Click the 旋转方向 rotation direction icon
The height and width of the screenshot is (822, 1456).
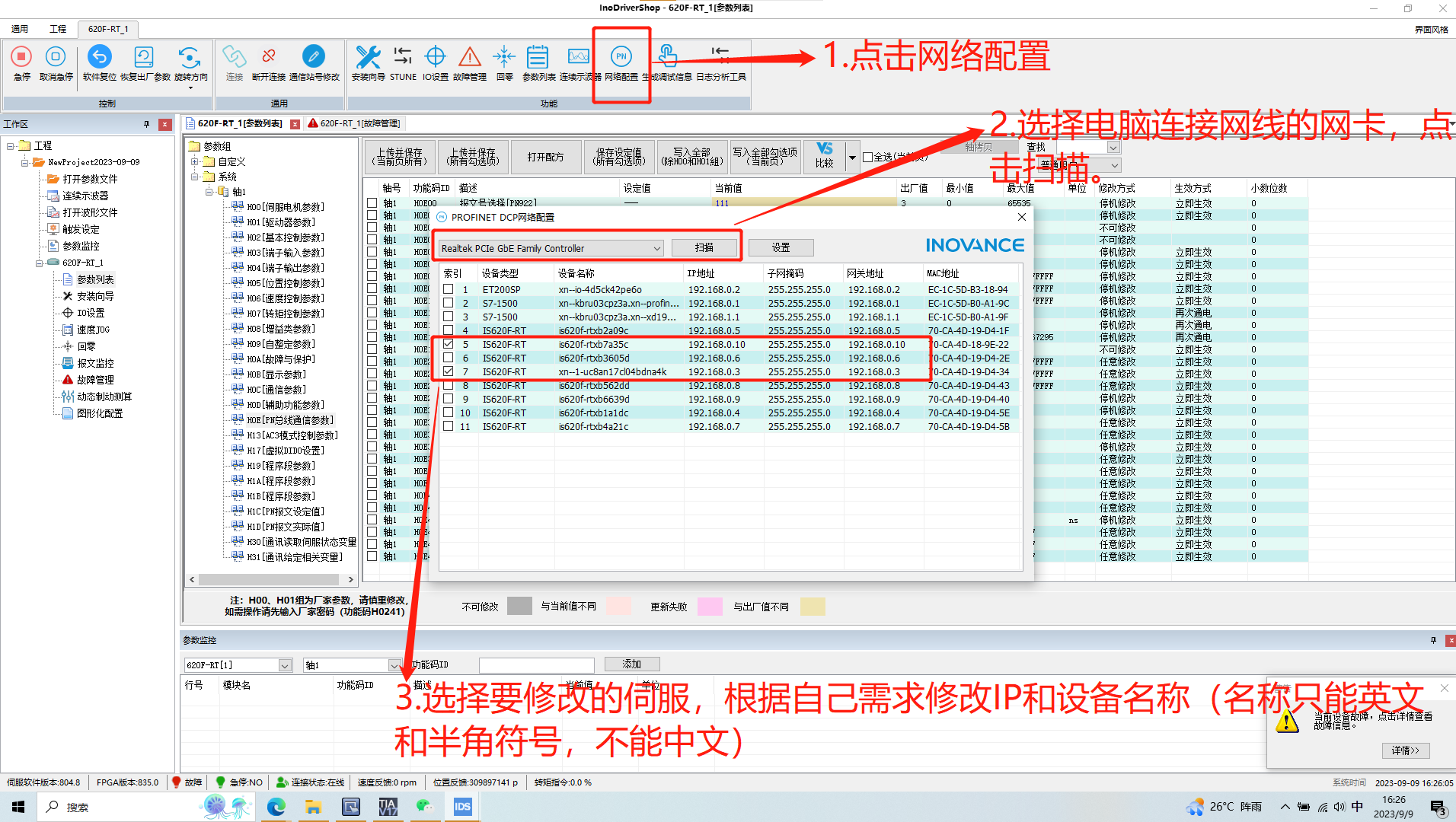(189, 57)
